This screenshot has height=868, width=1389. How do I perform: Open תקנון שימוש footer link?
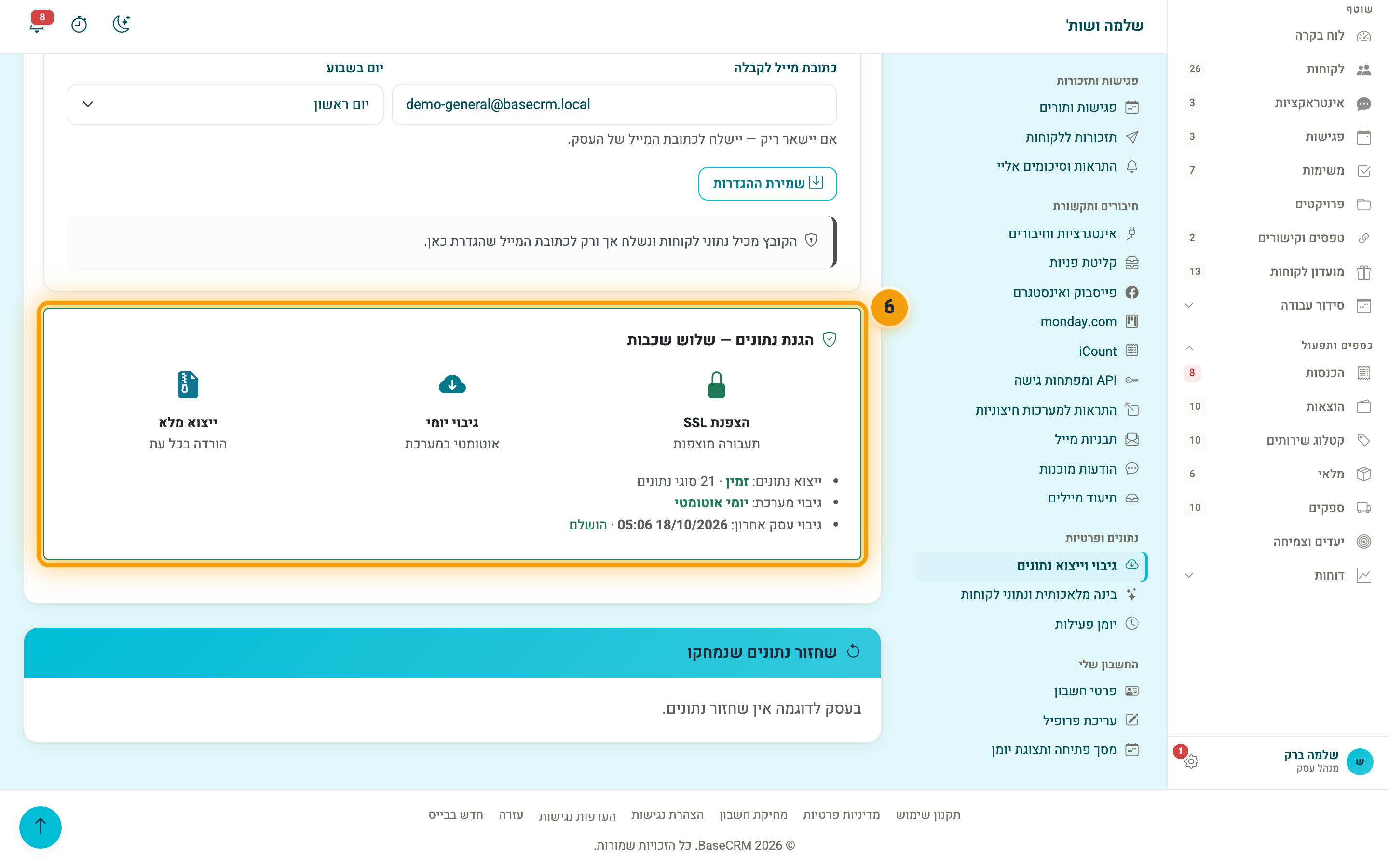click(x=928, y=814)
